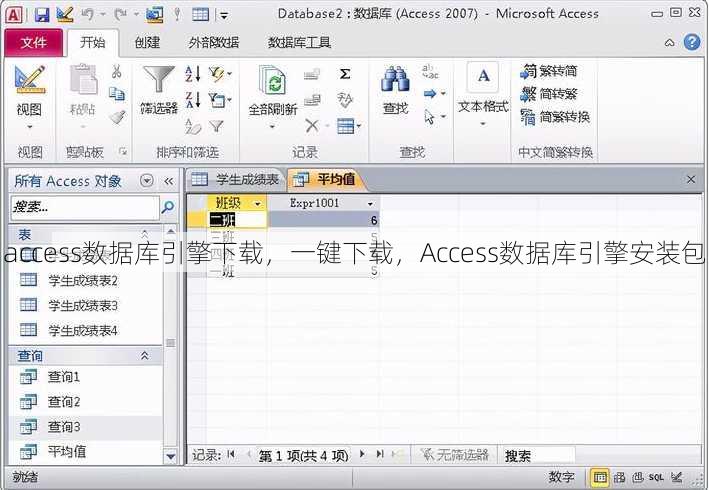This screenshot has width=709, height=490.
Task: Remove sort with the eraser A-Z icon
Action: [x=193, y=126]
